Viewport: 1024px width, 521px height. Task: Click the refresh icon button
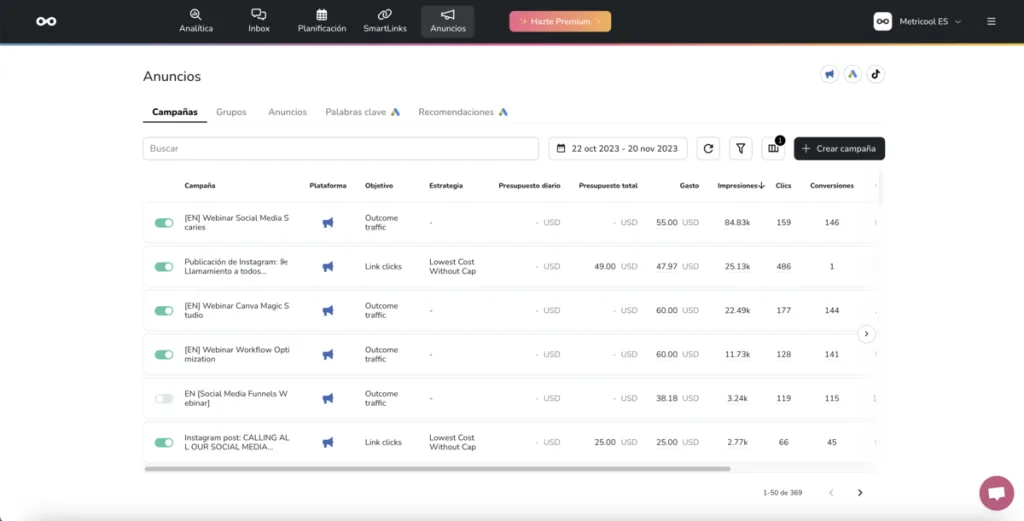[x=708, y=148]
